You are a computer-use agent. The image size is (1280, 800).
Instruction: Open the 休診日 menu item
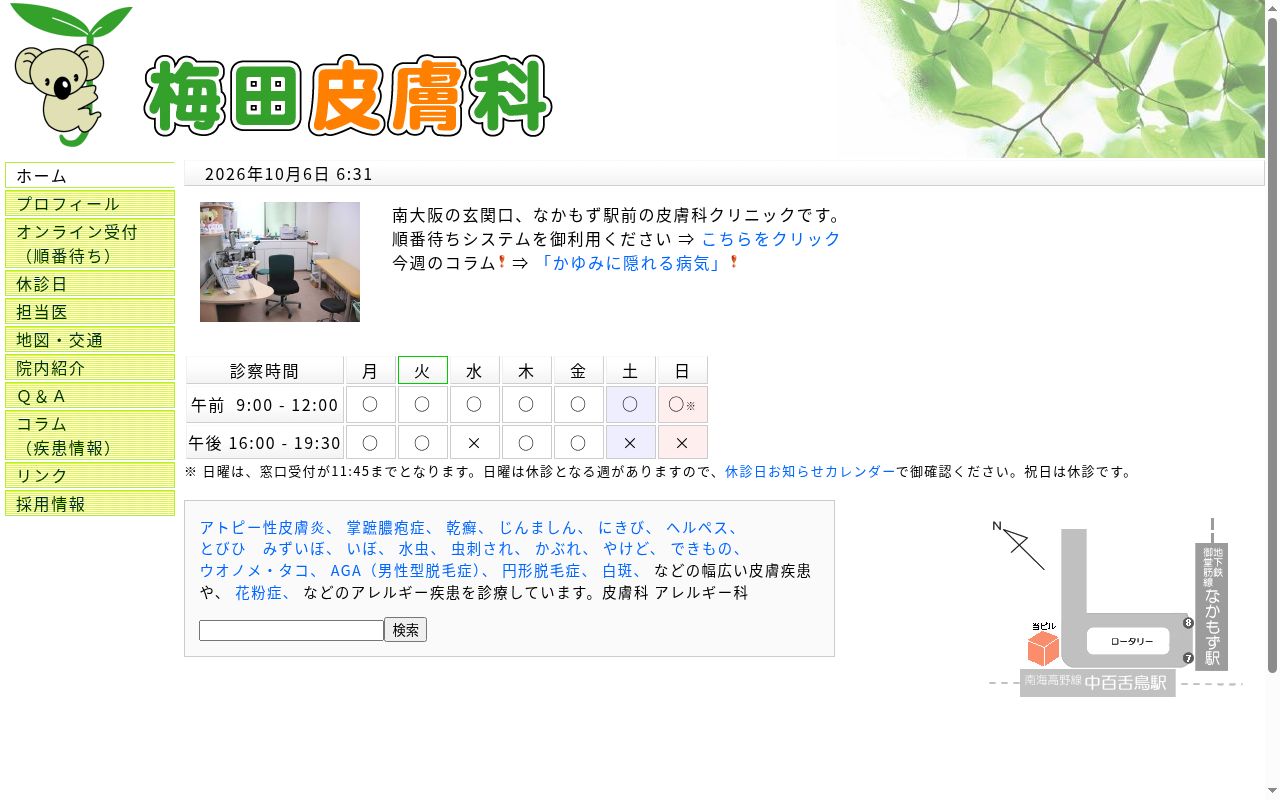pos(90,283)
